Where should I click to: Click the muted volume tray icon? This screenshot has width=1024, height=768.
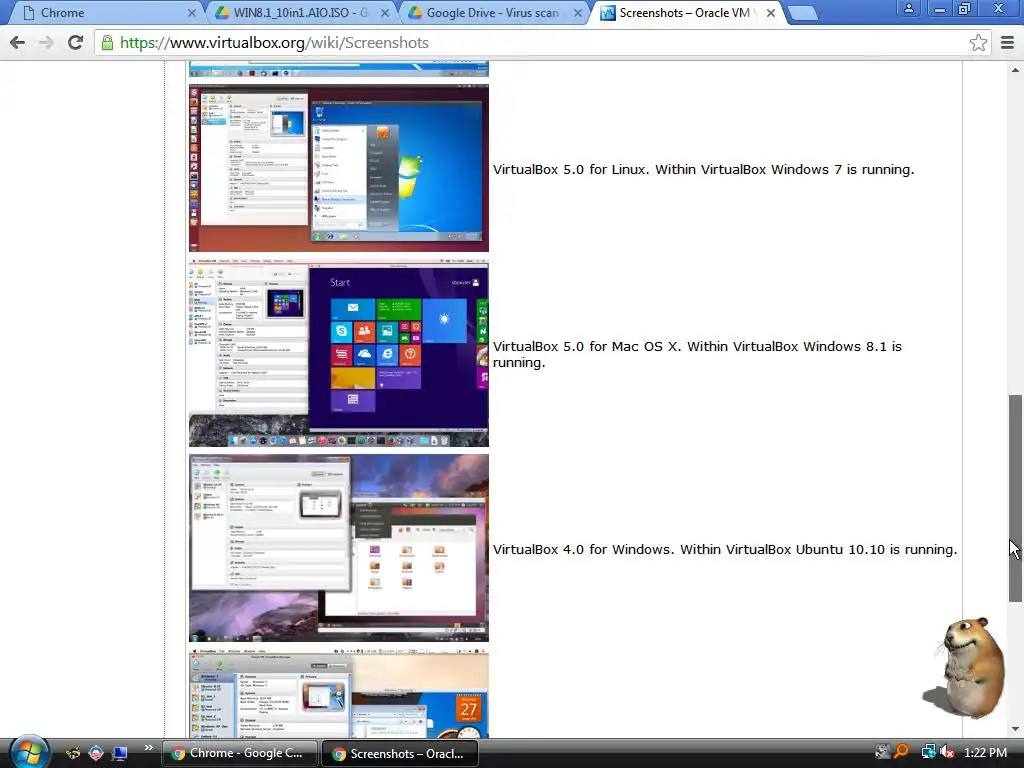947,752
